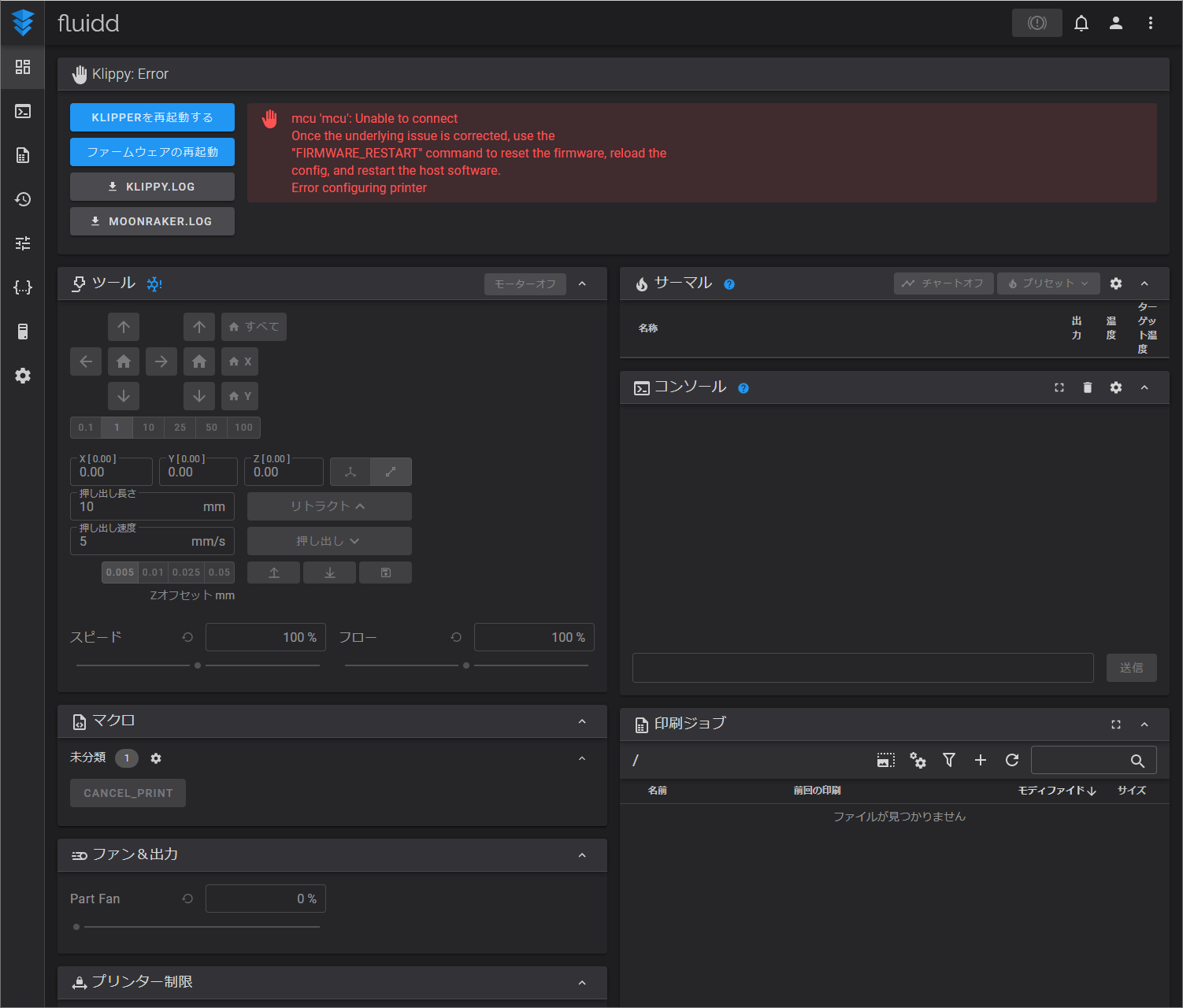Open Print Jobs panel fullscreen
Viewport: 1183px width, 1008px height.
coord(1116,724)
